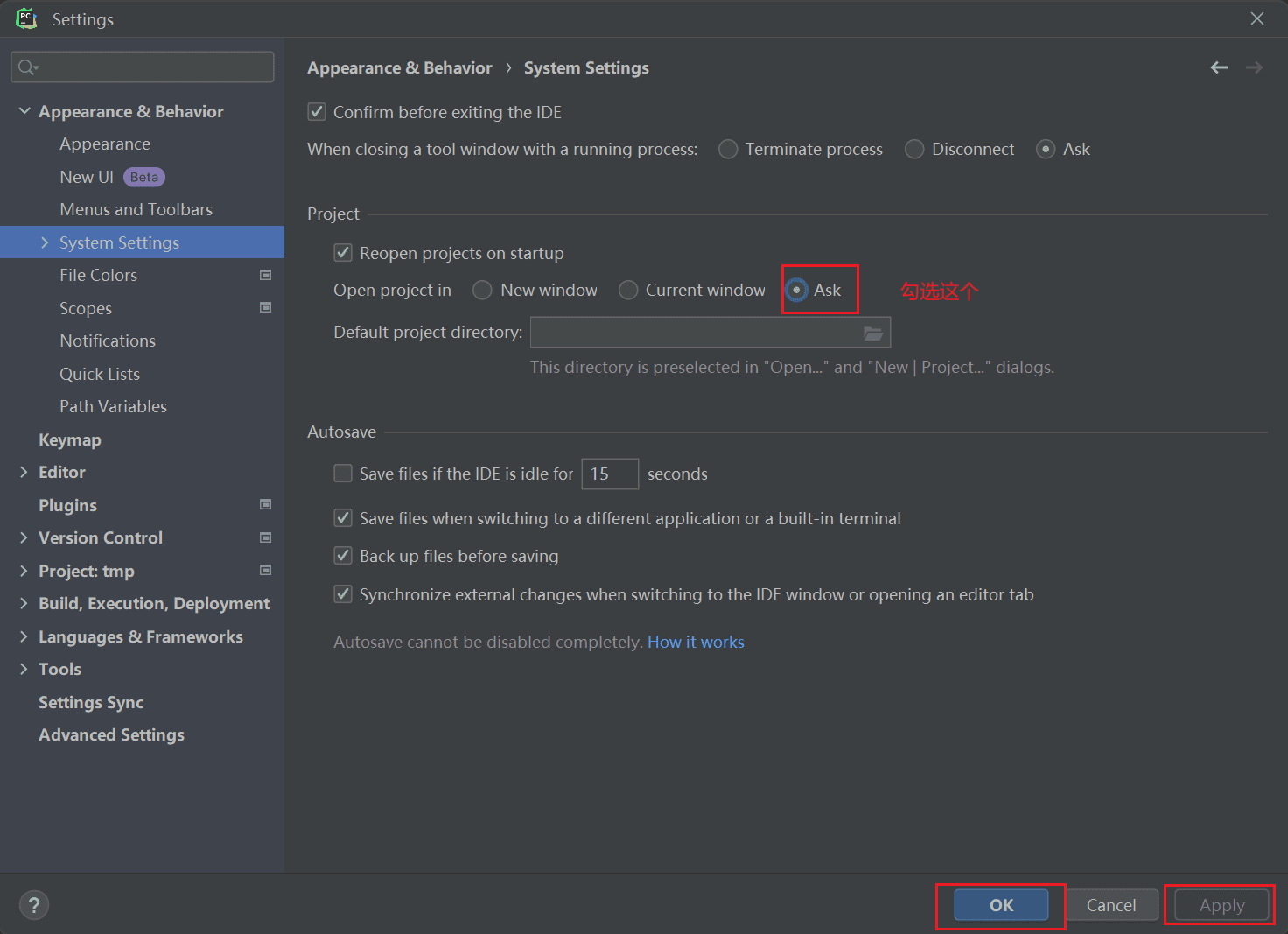Enable Save files if IDE is idle checkbox

pos(343,474)
